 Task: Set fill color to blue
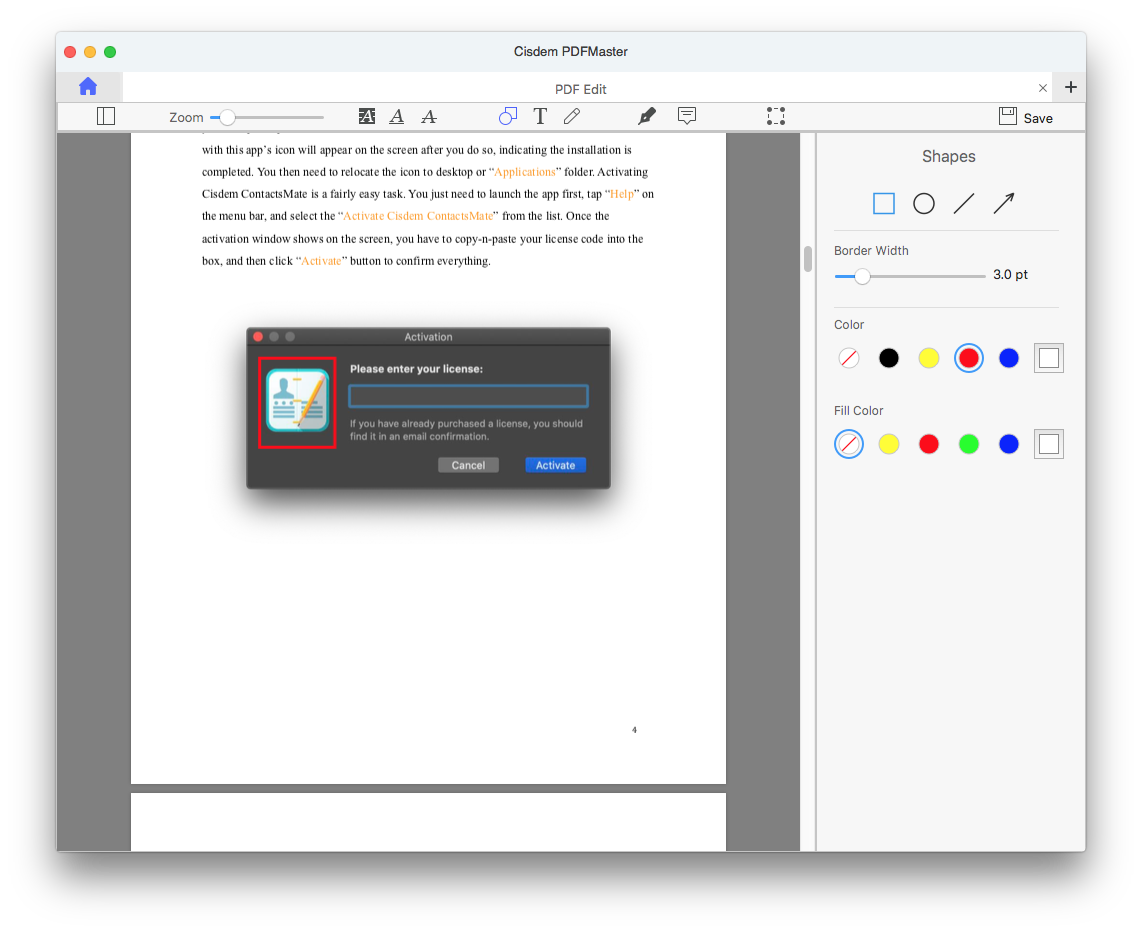1009,444
